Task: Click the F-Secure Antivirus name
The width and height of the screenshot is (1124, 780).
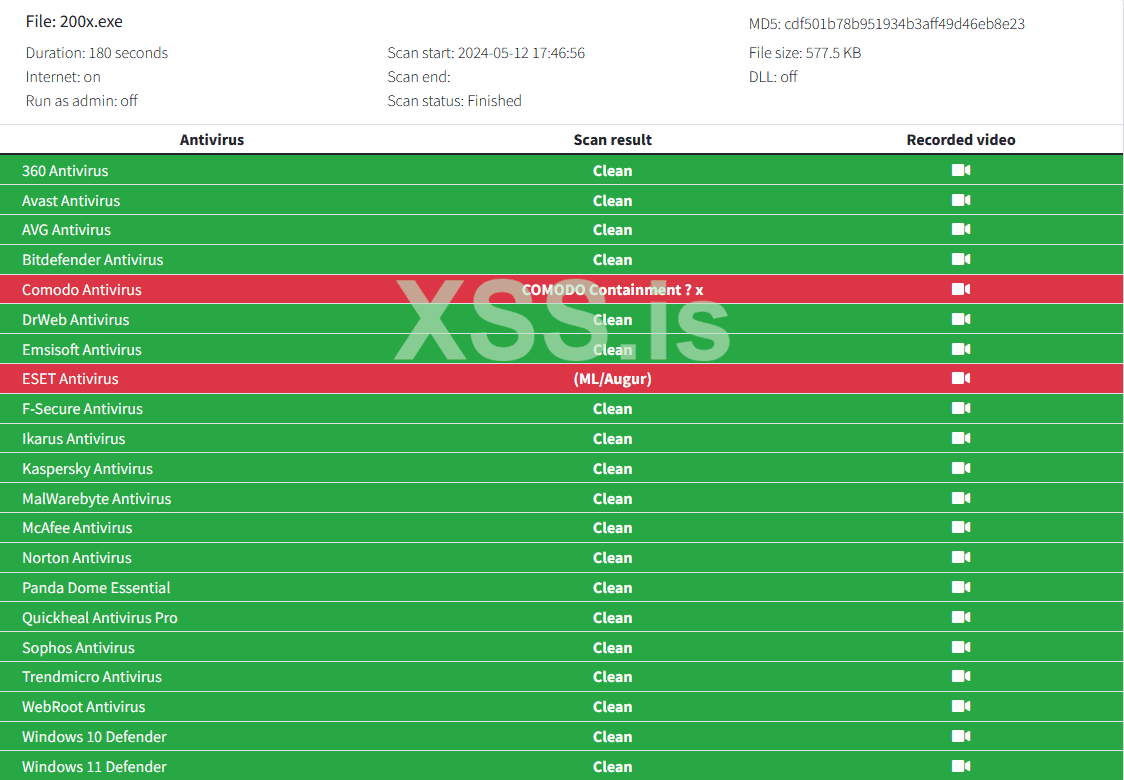Action: point(82,409)
